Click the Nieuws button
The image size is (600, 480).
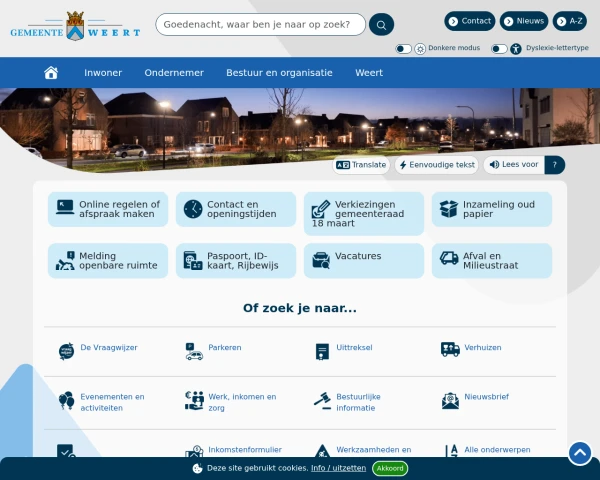click(x=524, y=21)
